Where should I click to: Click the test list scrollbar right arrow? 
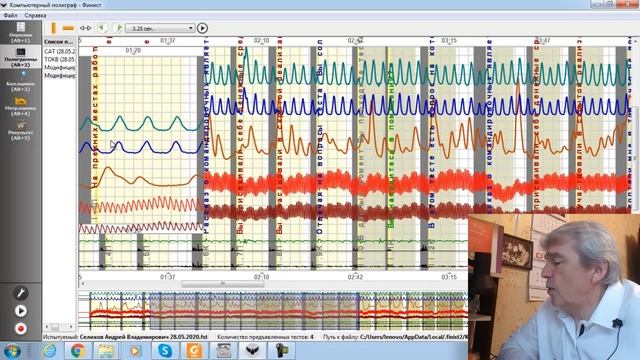point(71,327)
